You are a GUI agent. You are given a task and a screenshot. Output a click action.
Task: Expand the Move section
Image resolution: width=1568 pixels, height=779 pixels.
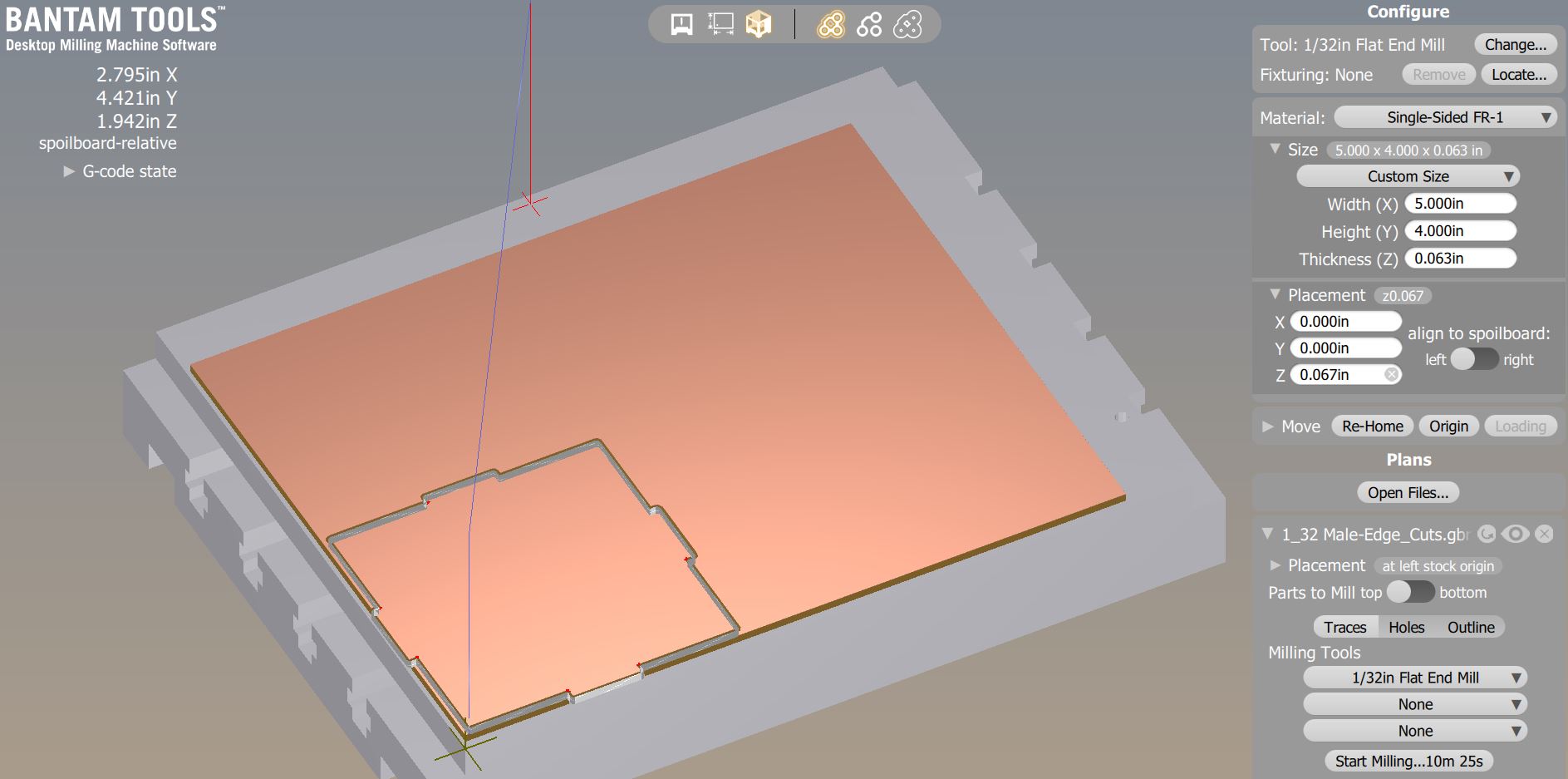tap(1290, 426)
